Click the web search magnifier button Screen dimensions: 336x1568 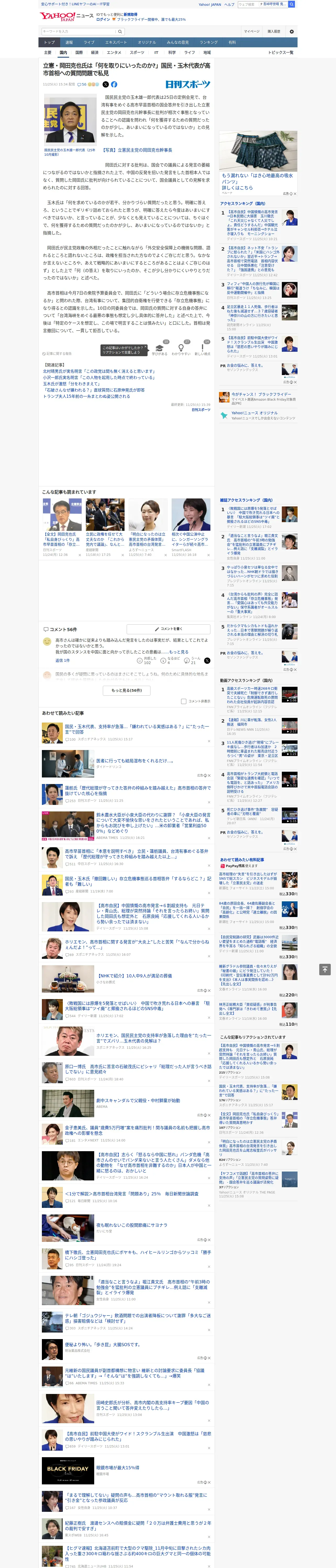coord(292,4)
